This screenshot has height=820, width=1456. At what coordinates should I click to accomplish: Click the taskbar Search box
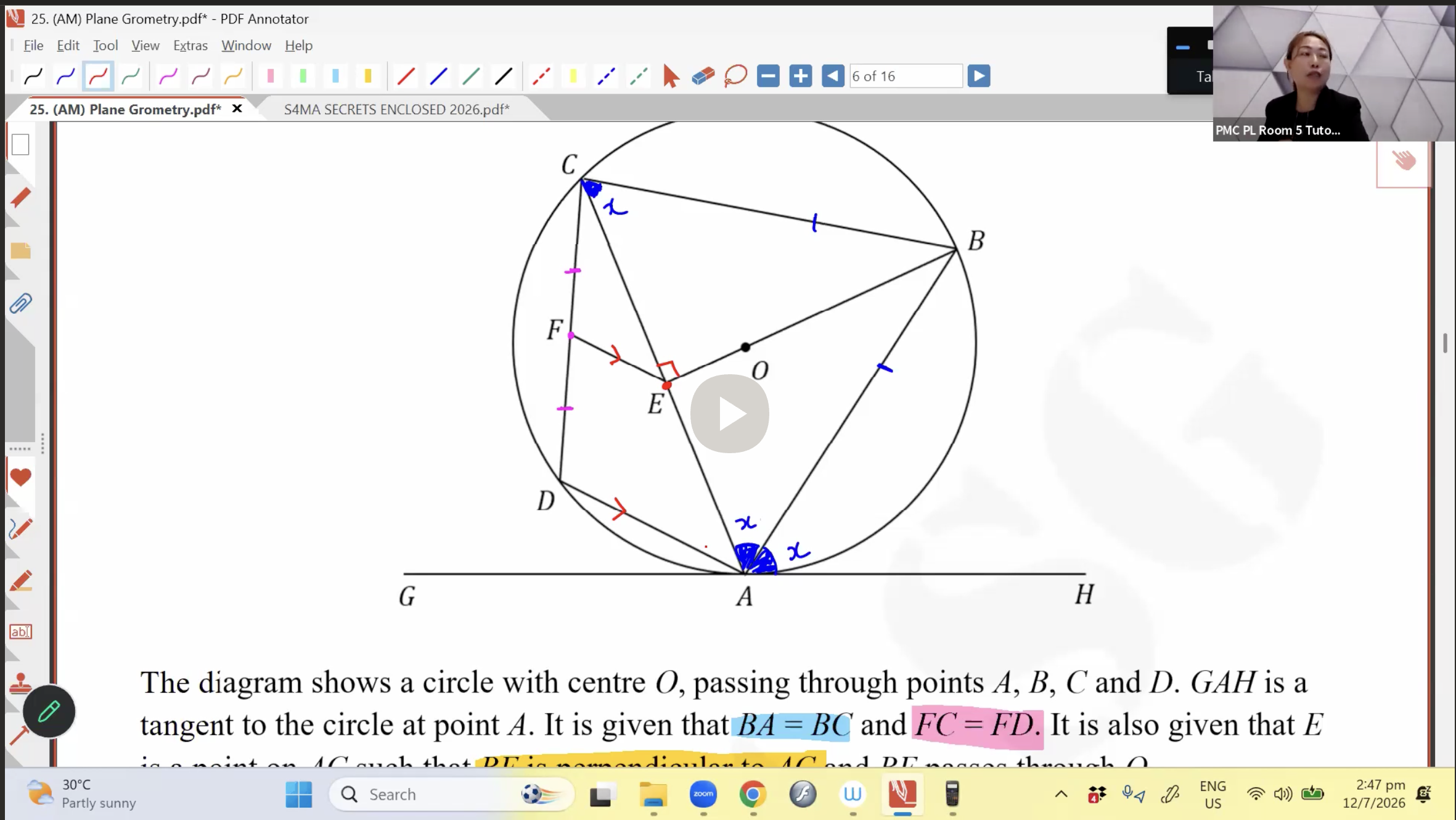(x=452, y=794)
